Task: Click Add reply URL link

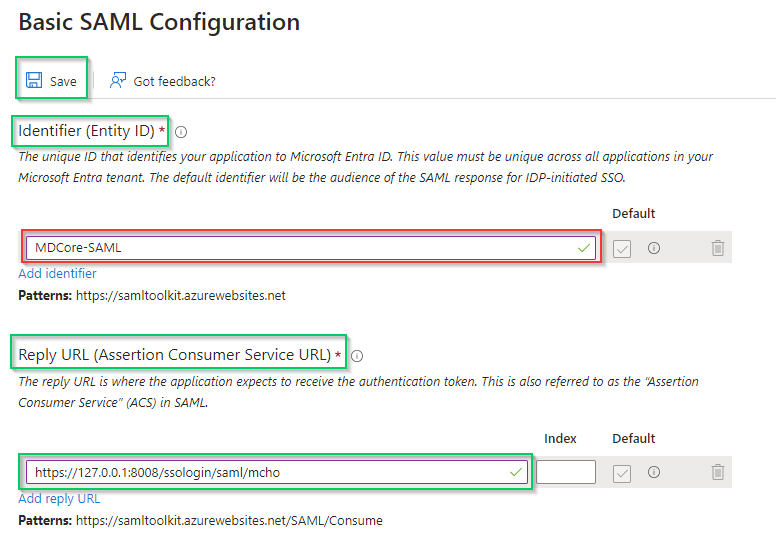Action: point(57,498)
